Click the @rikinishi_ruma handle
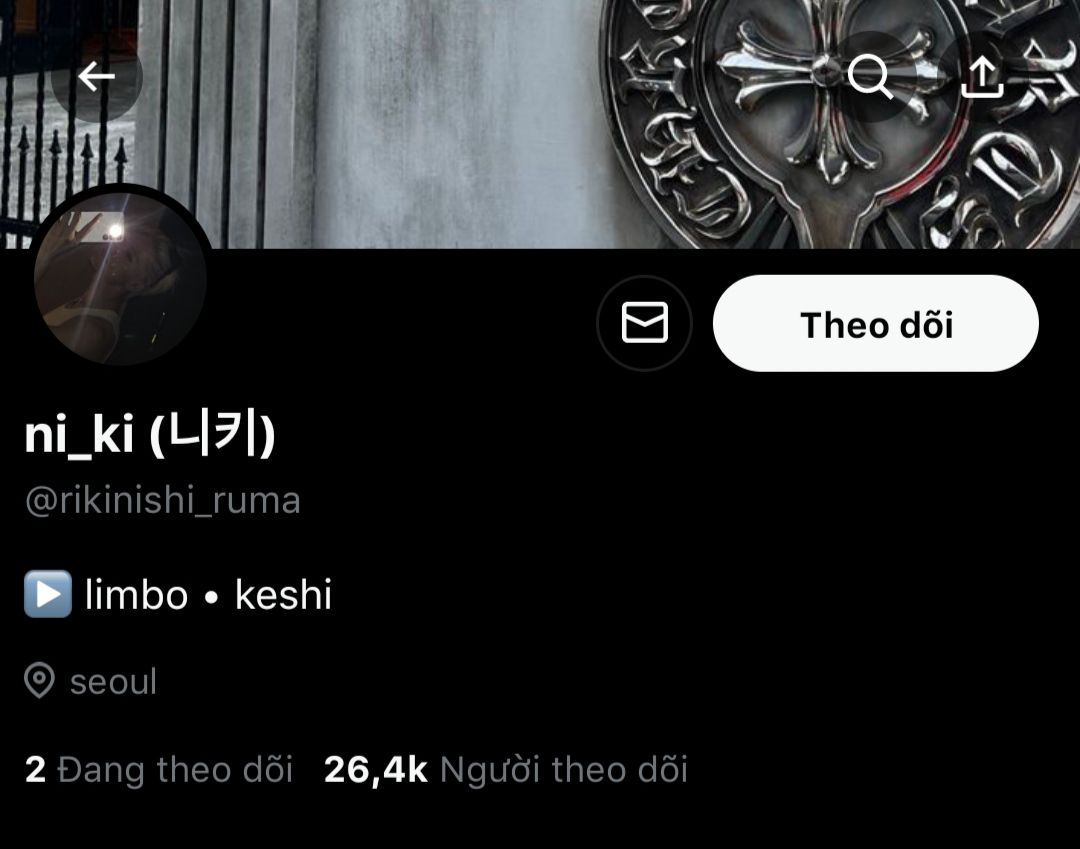This screenshot has height=849, width=1080. (163, 501)
